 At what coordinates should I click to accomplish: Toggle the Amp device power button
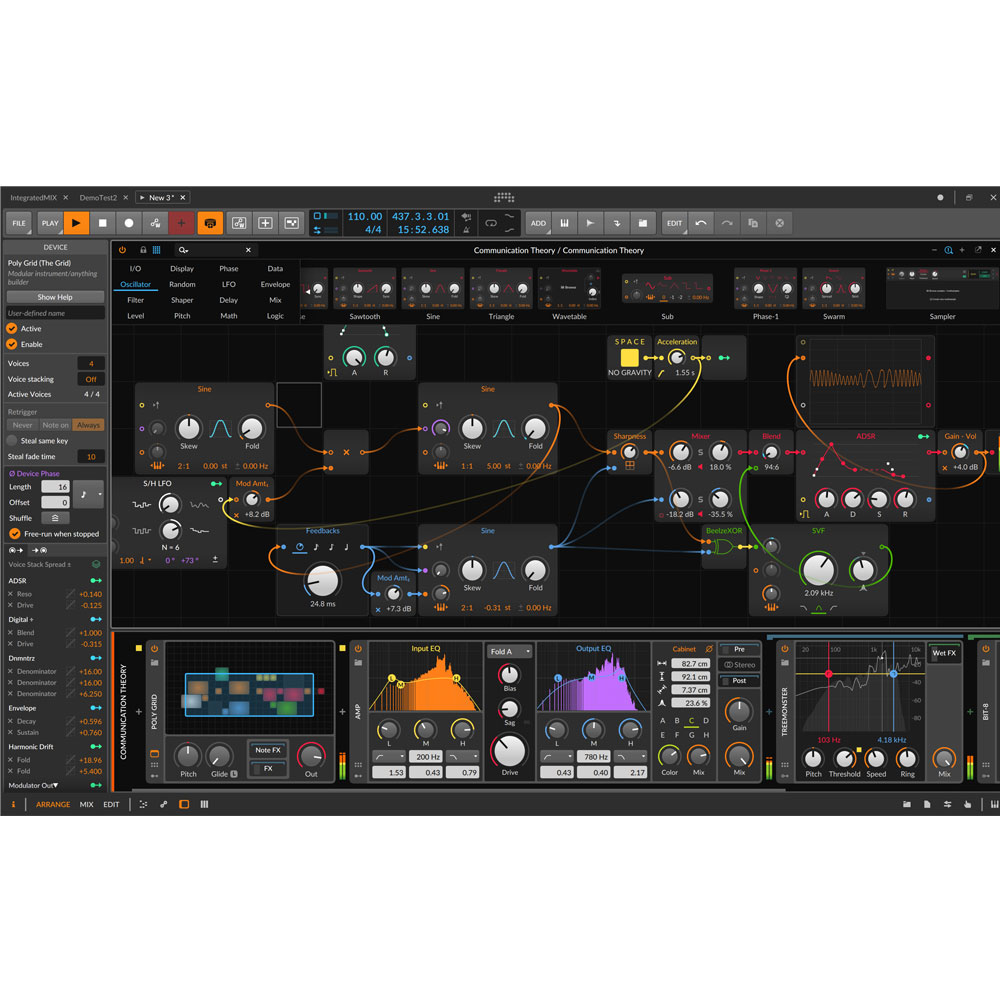tap(358, 649)
